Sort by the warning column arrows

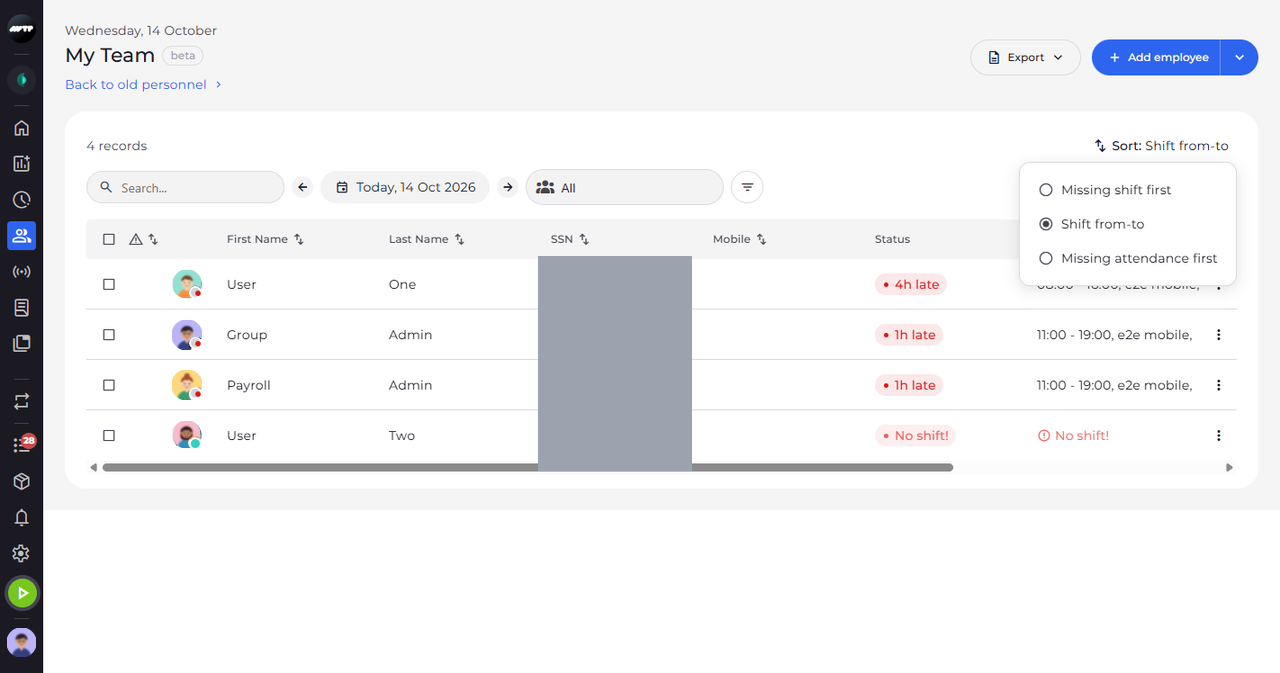tap(153, 239)
